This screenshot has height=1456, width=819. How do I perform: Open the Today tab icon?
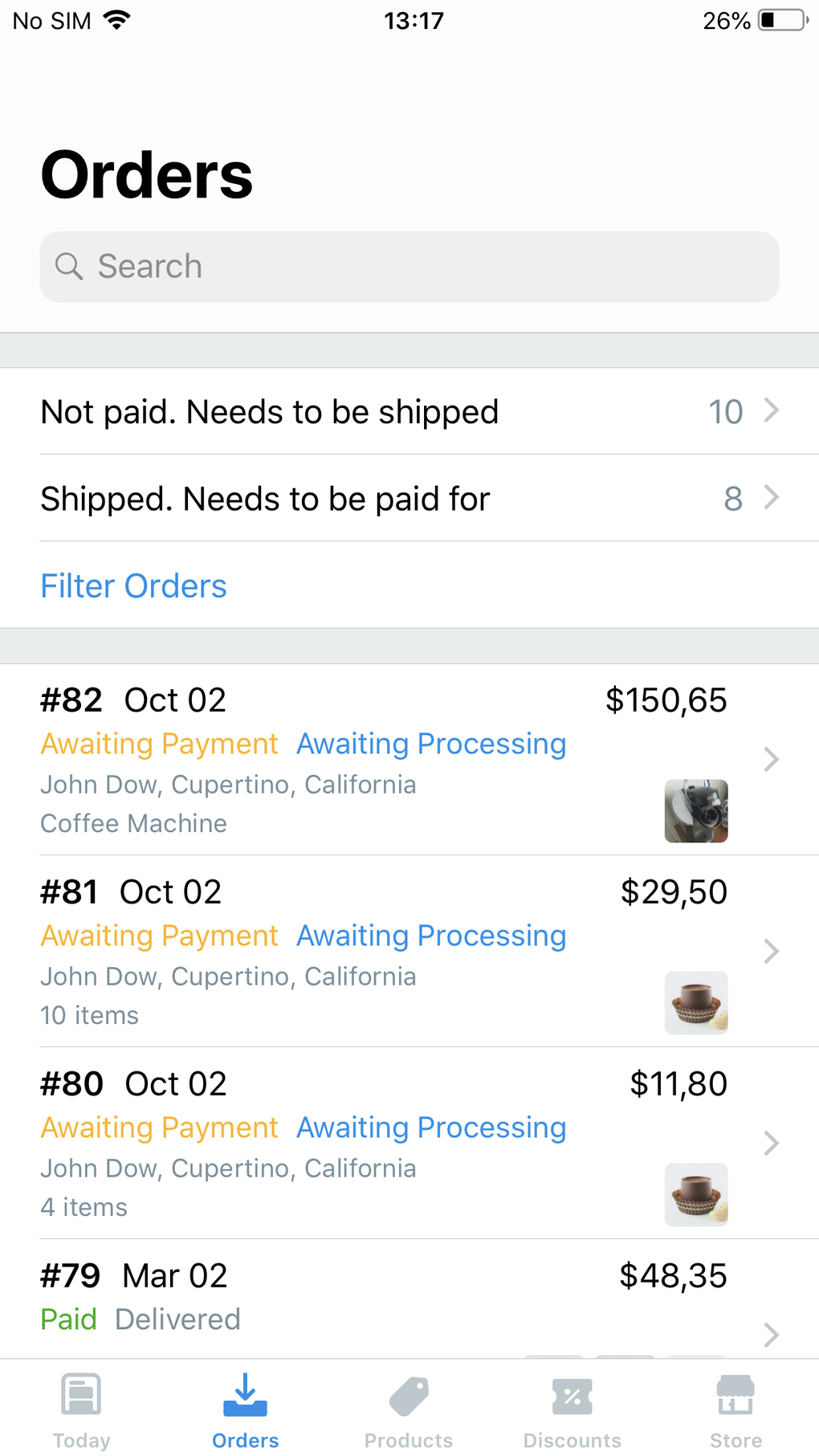tap(81, 1394)
